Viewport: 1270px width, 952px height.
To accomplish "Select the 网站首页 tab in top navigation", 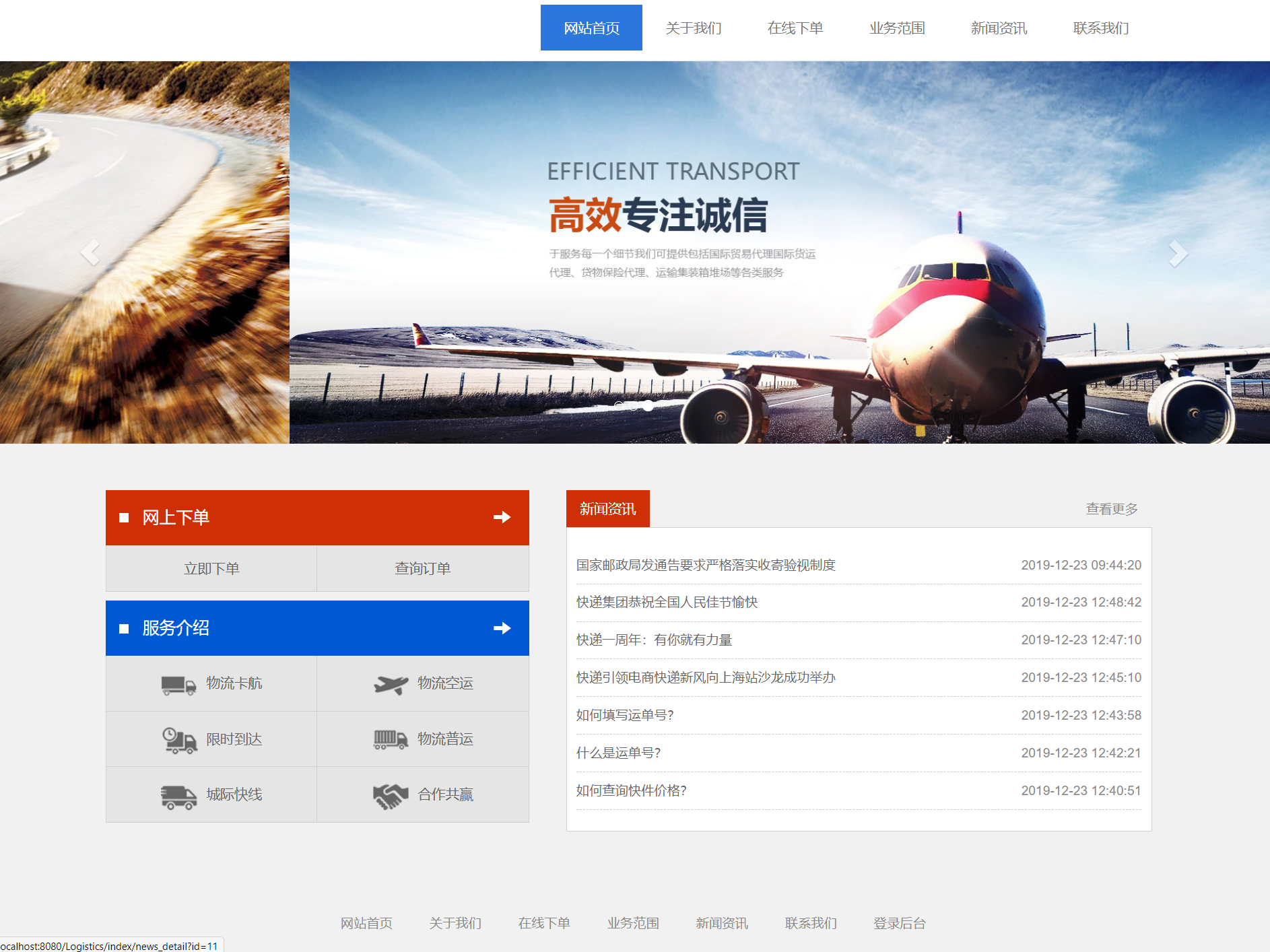I will [591, 28].
